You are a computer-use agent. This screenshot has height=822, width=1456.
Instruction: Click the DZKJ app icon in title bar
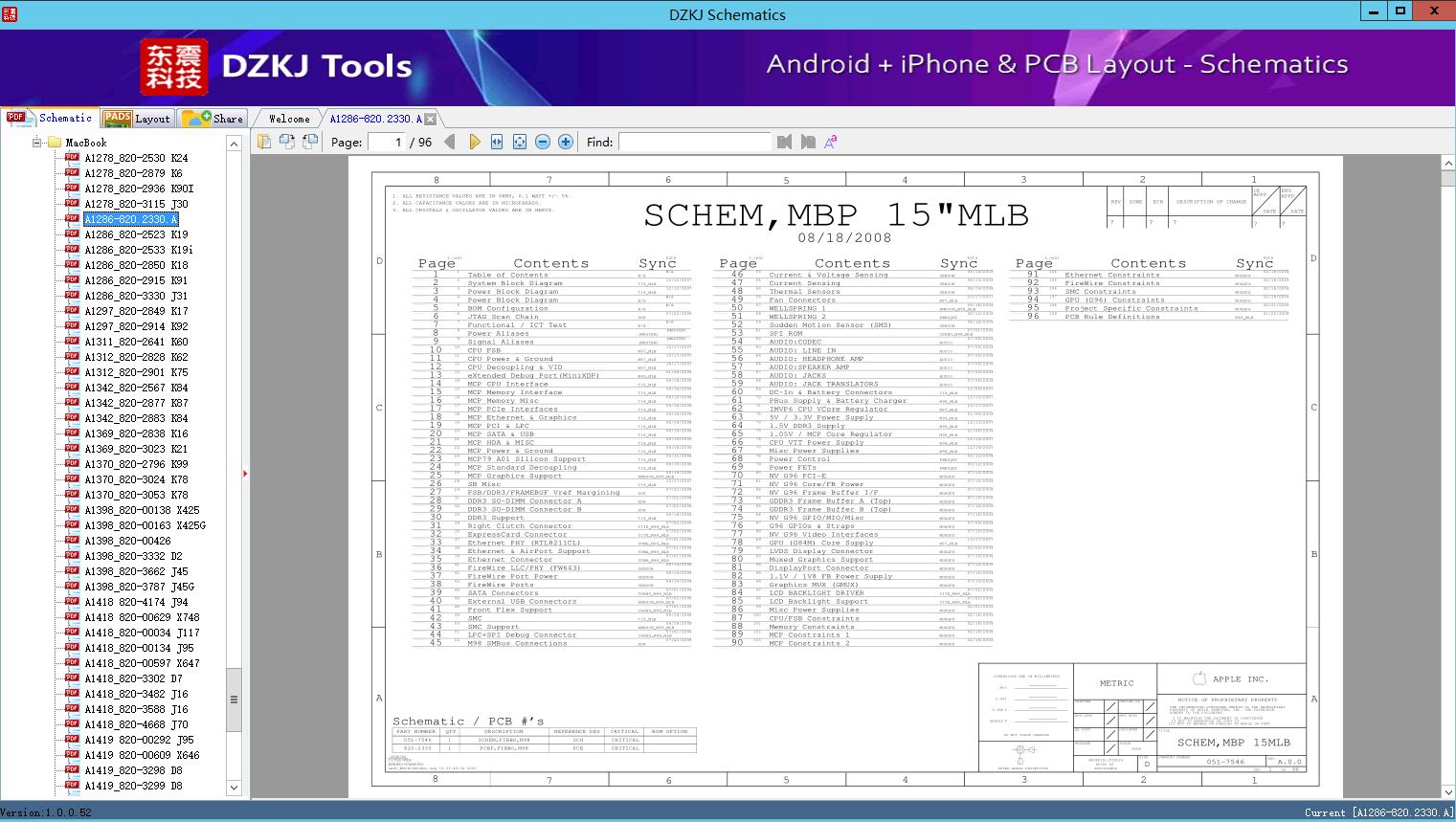tap(11, 13)
